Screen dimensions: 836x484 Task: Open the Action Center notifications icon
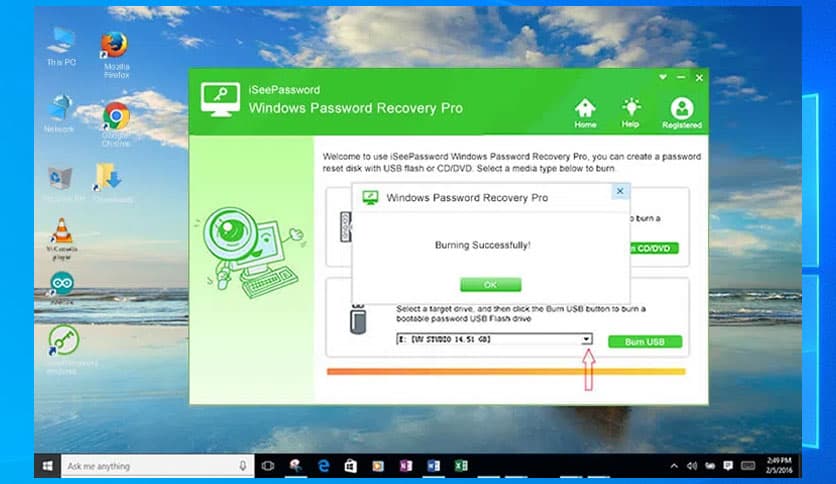coord(728,466)
